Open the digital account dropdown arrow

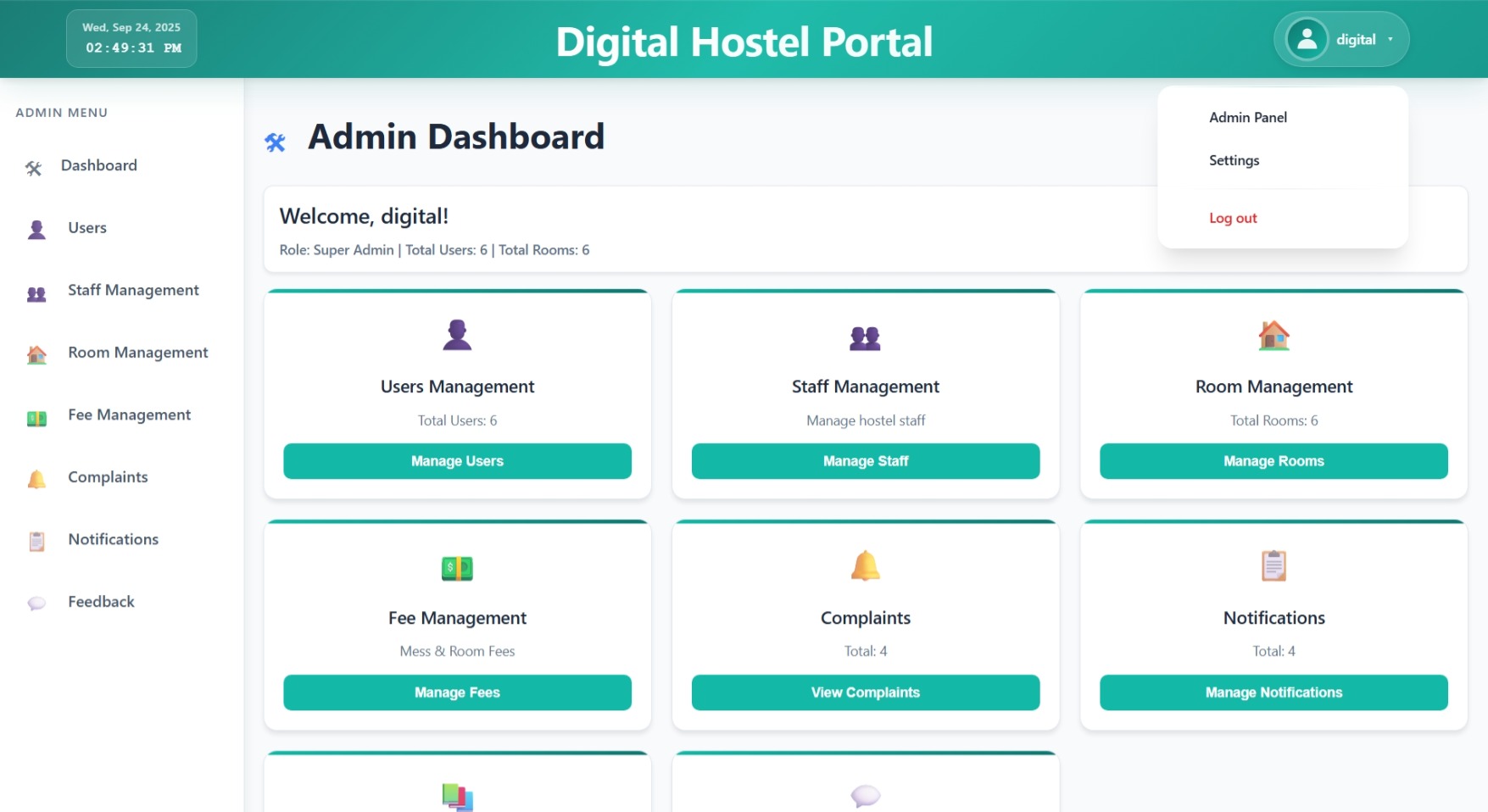1390,38
